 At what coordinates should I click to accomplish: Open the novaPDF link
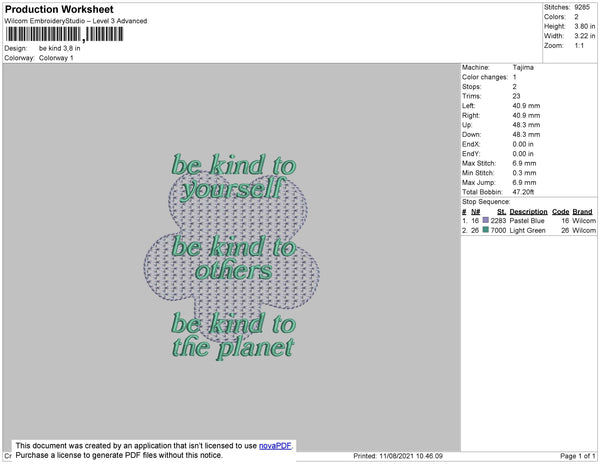(x=275, y=446)
